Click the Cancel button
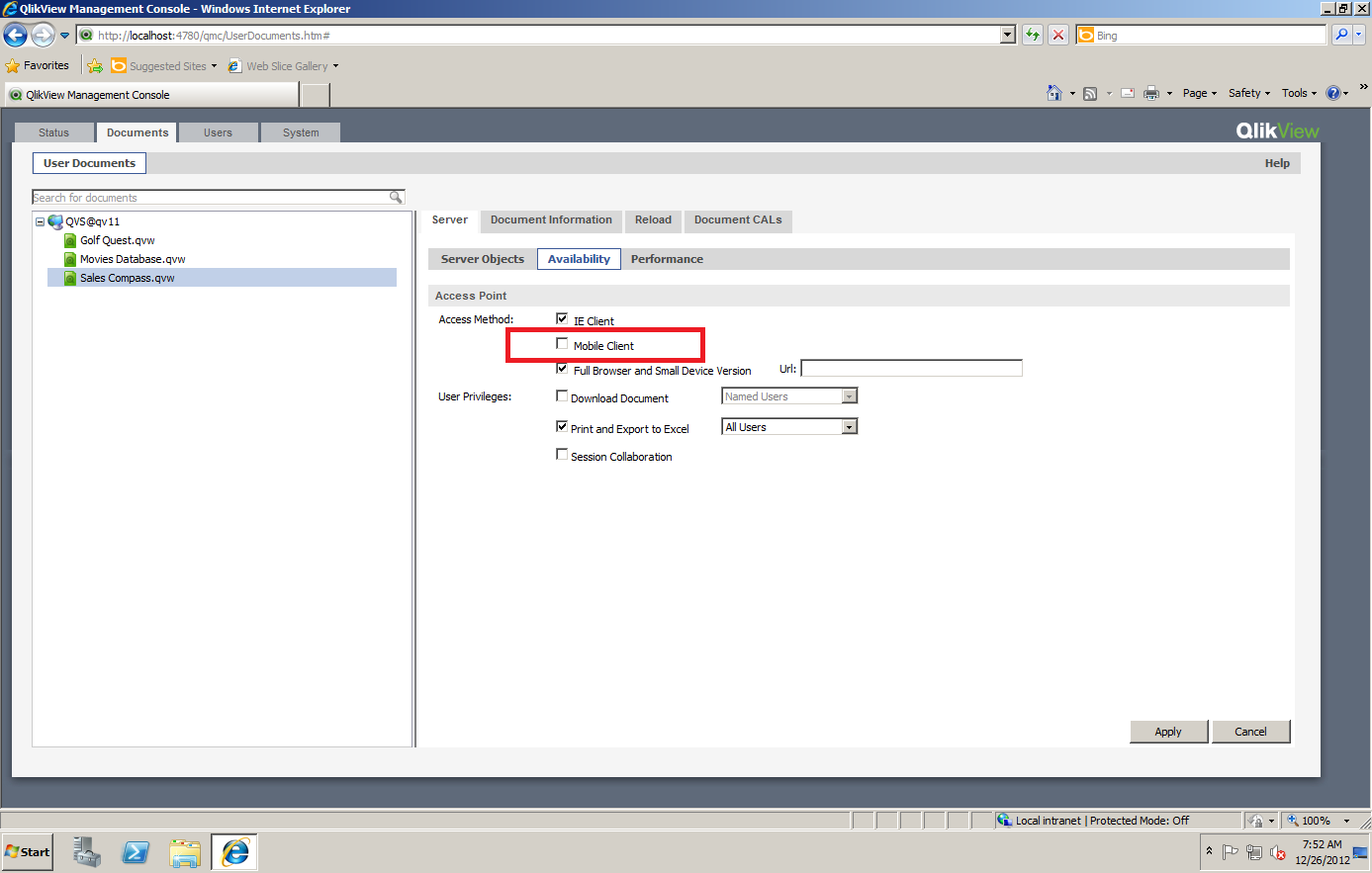The height and width of the screenshot is (873, 1372). [1250, 732]
